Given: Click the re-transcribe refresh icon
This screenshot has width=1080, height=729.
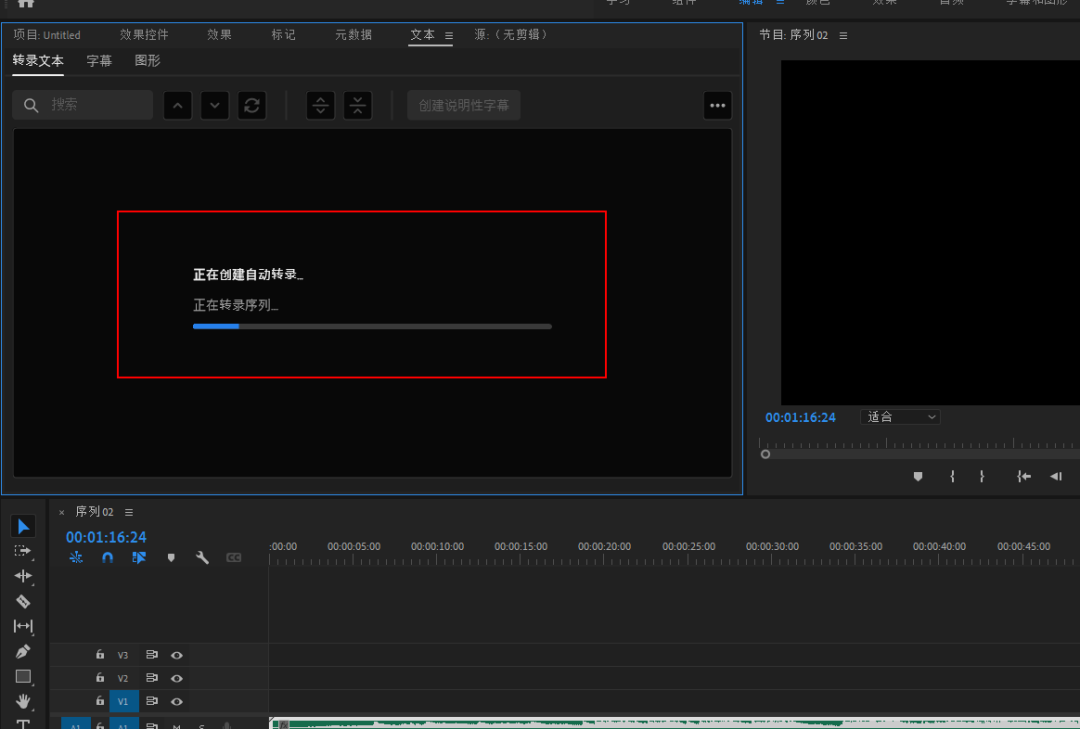Looking at the screenshot, I should [252, 105].
